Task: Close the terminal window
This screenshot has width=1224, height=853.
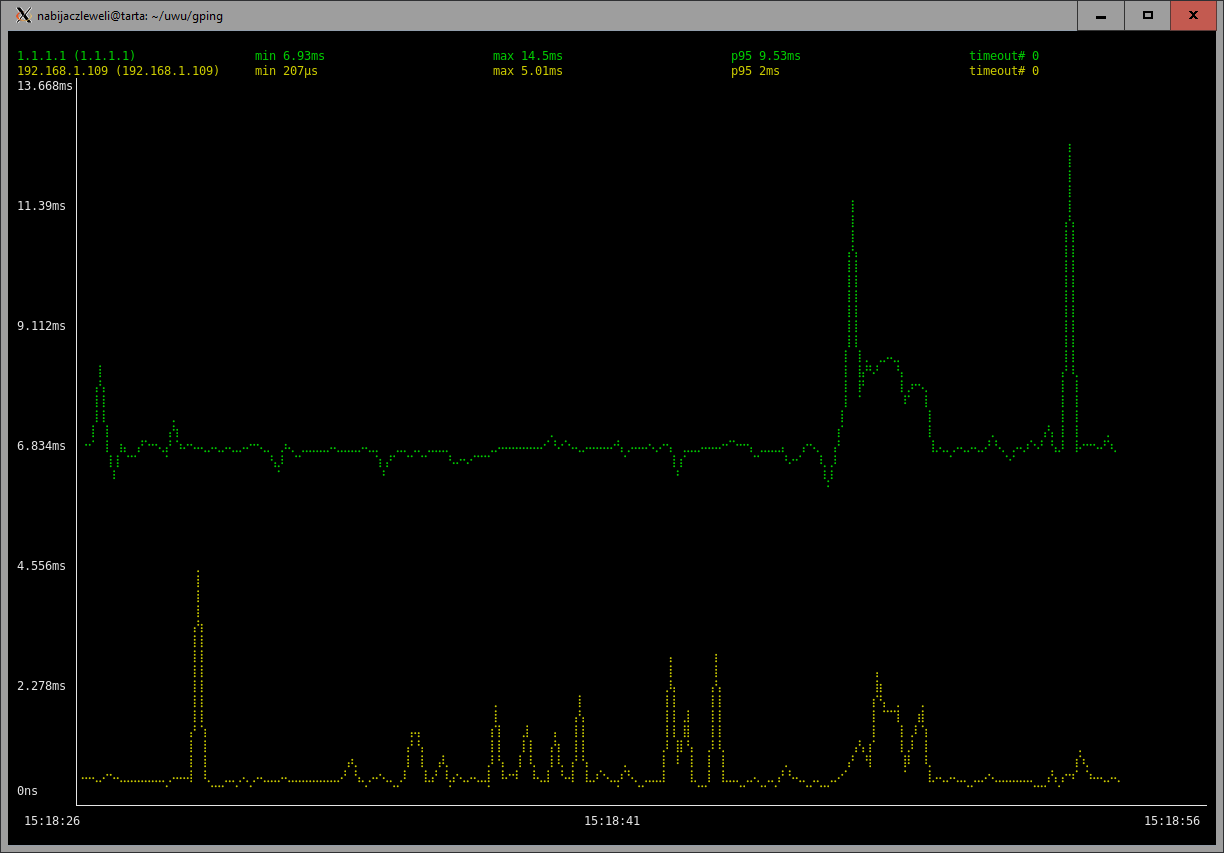Action: (1193, 15)
